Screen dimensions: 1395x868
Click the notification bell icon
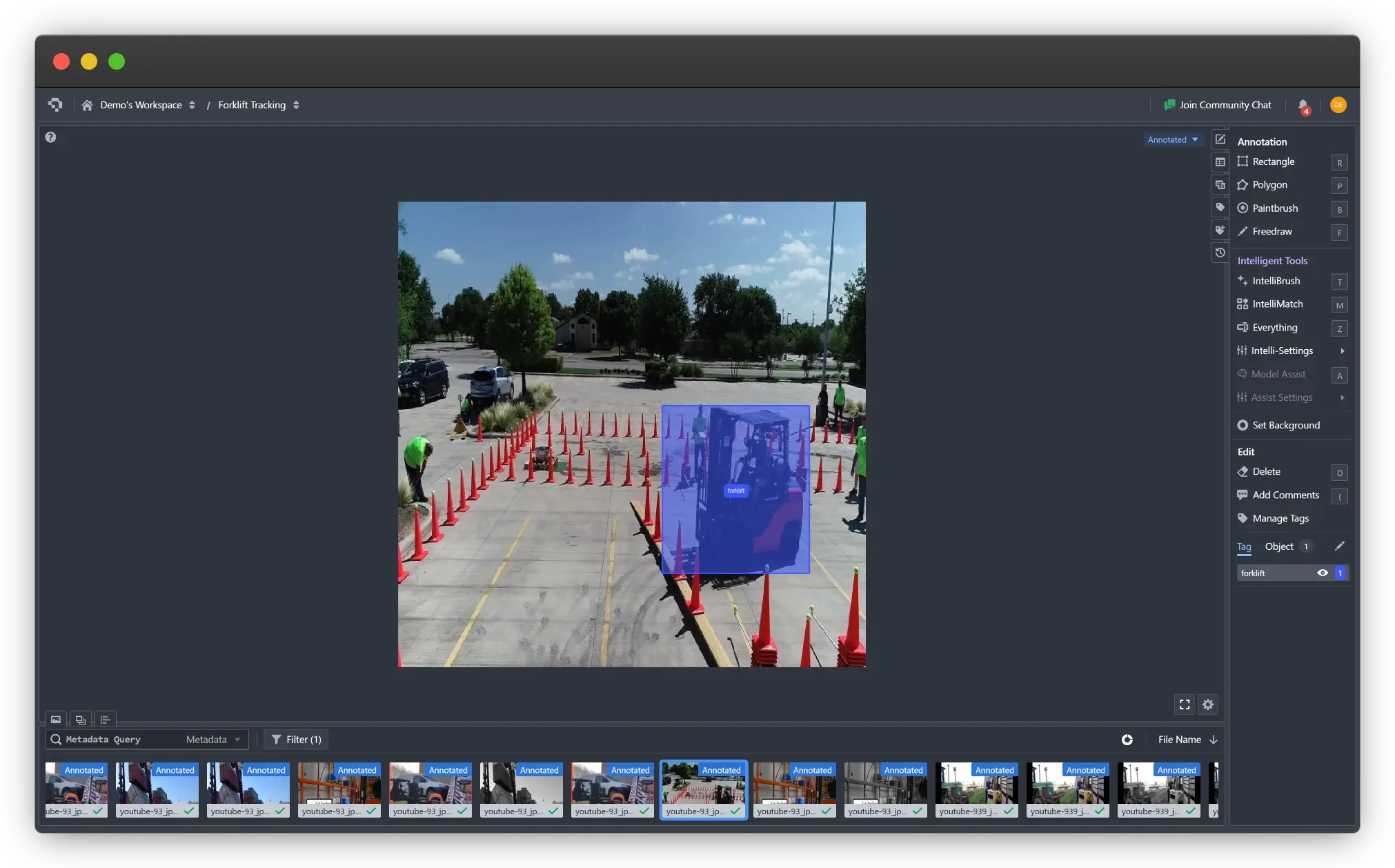[1303, 106]
